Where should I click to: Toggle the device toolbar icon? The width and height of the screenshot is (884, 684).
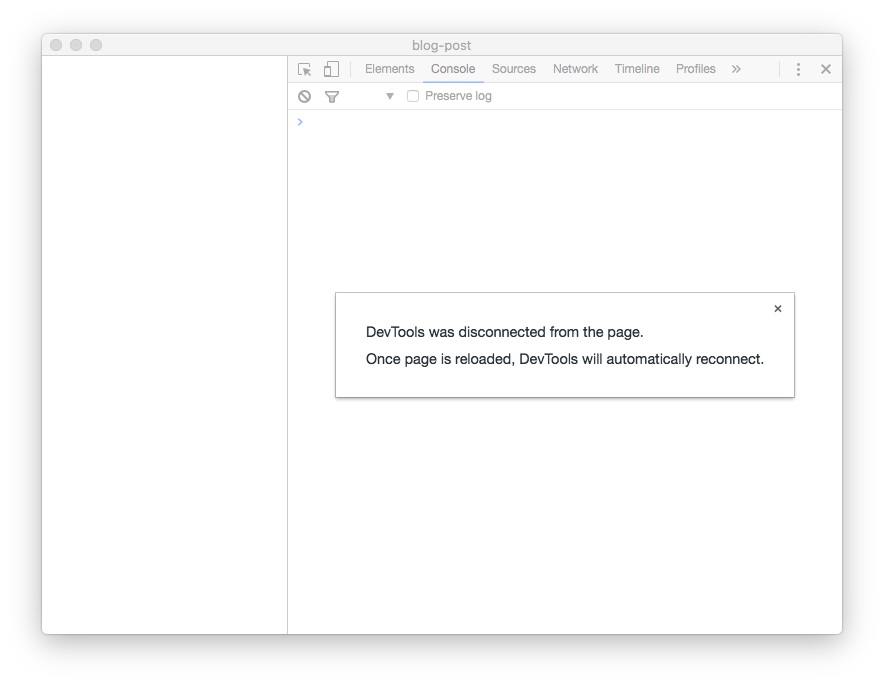[331, 69]
